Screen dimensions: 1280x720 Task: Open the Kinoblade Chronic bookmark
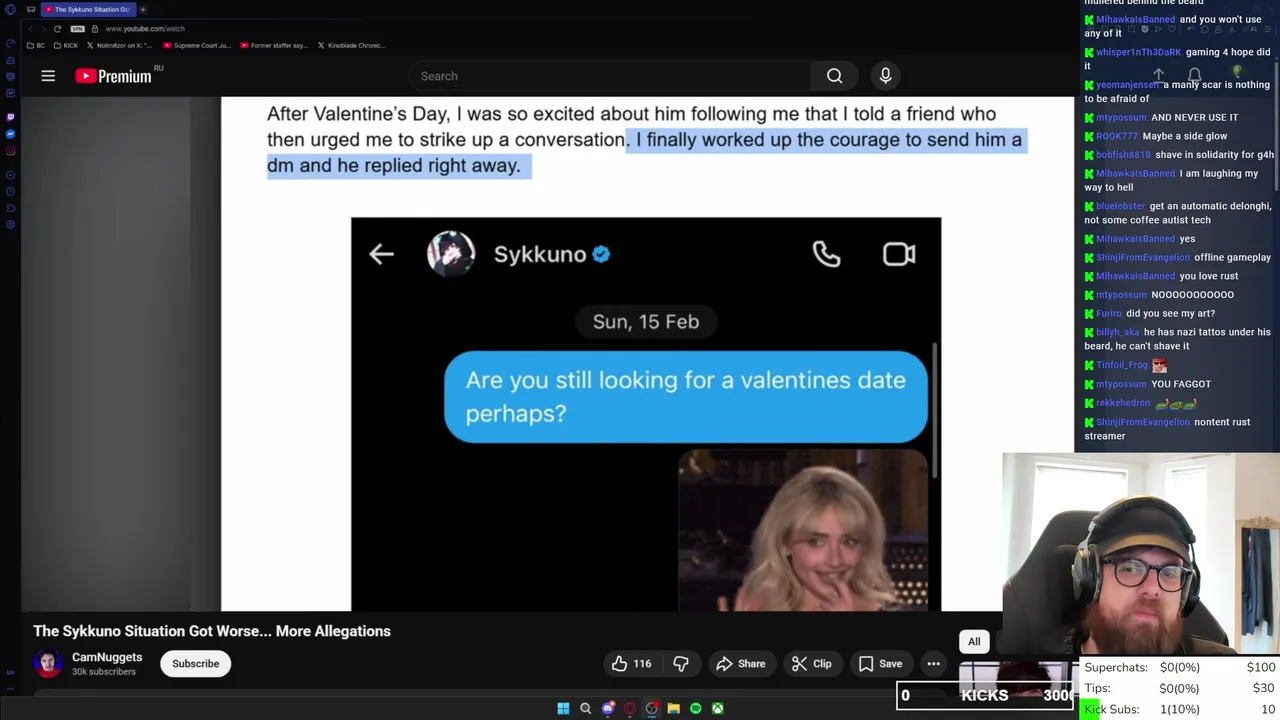point(350,45)
